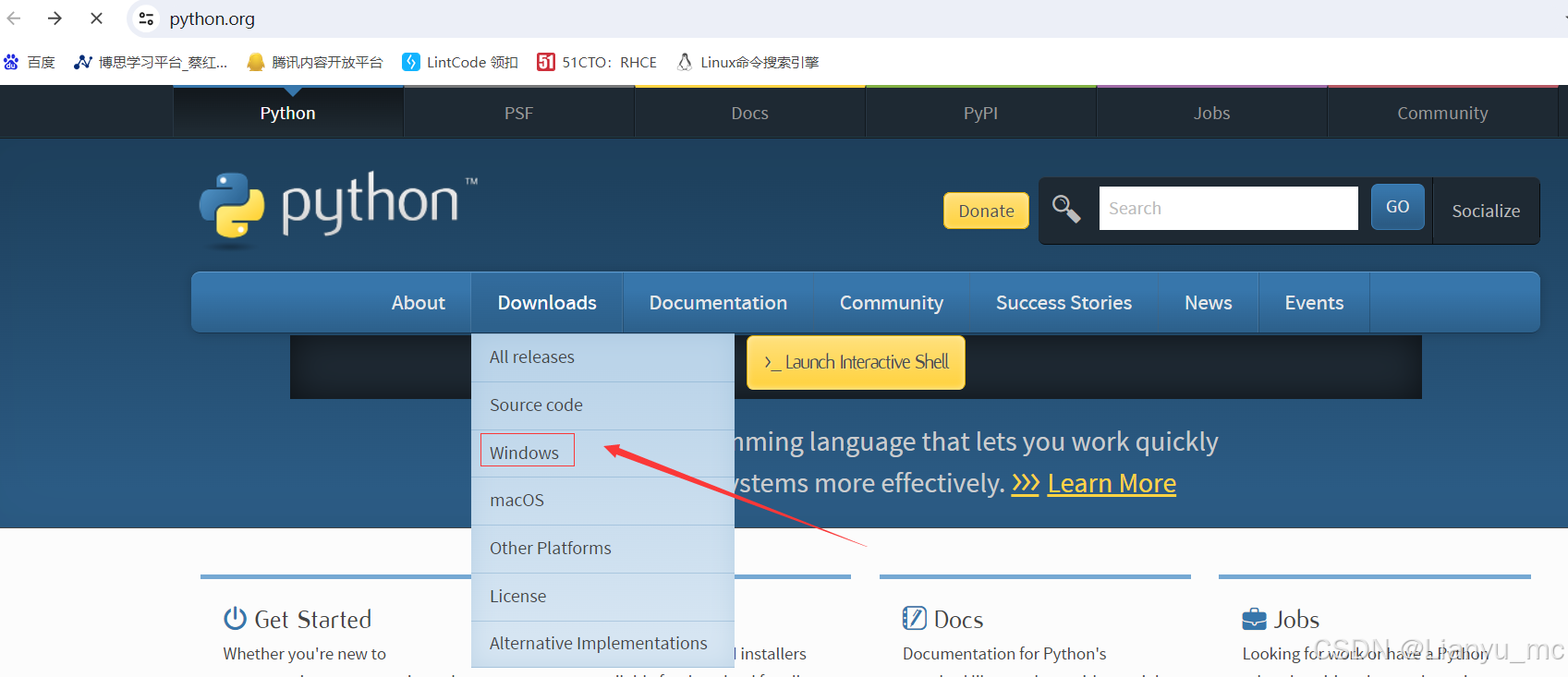Open the 51CTO: RHCE bookmark
Viewport: 1568px width, 677px height.
click(x=597, y=62)
